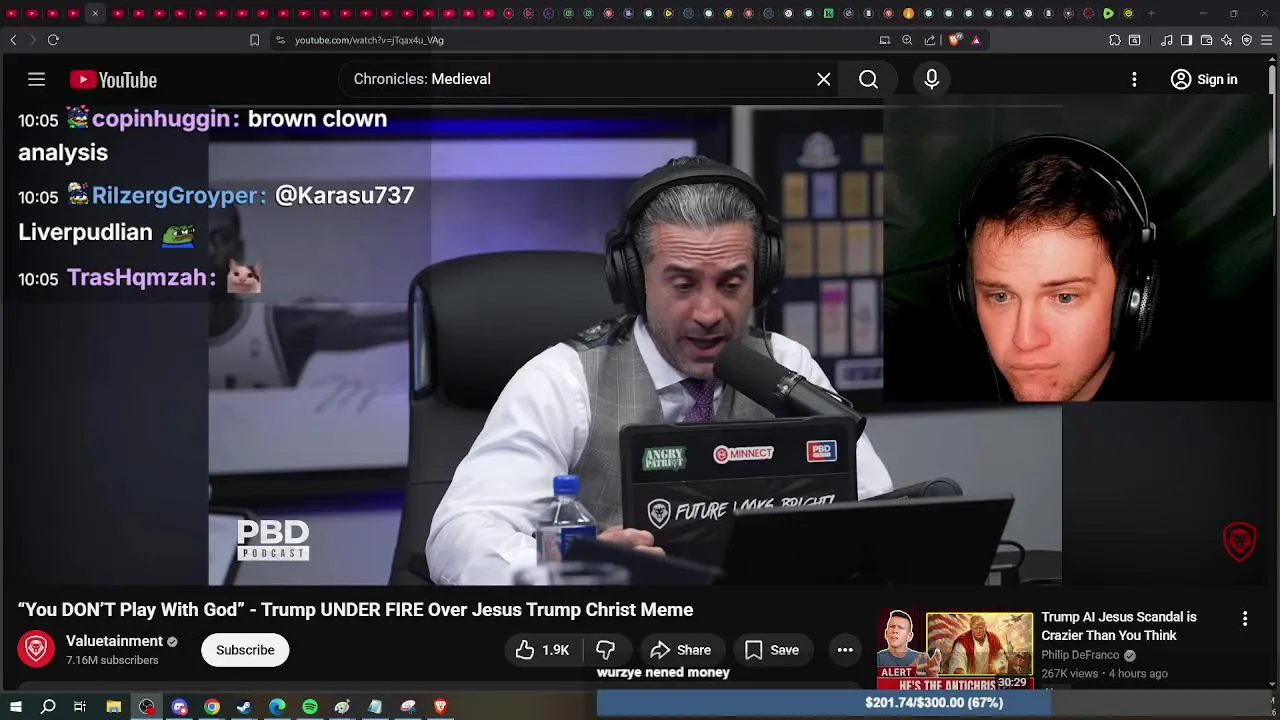Click the video player area
Screen dimensions: 1280x720
tap(635, 345)
